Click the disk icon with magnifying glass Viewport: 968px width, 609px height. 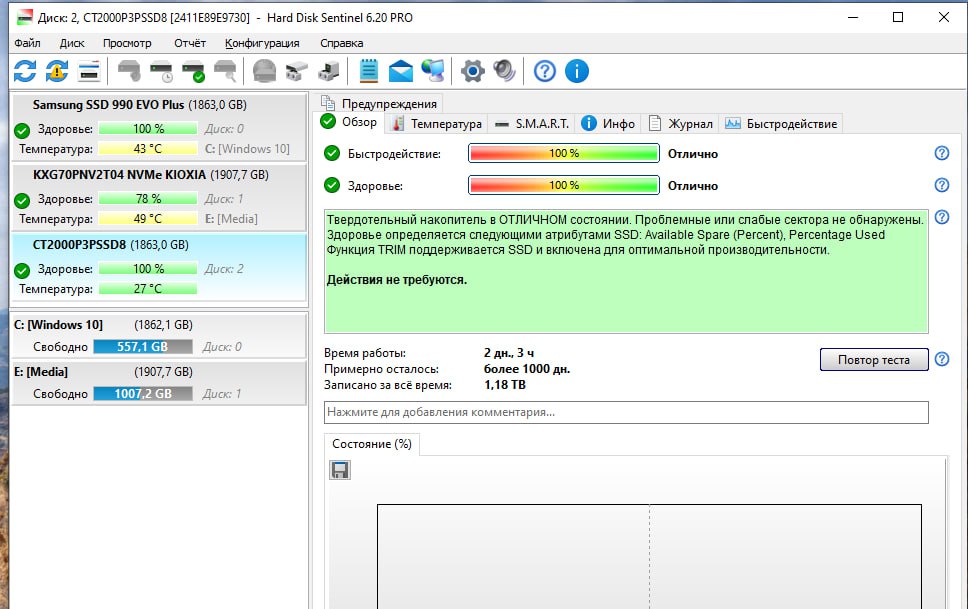pos(225,71)
